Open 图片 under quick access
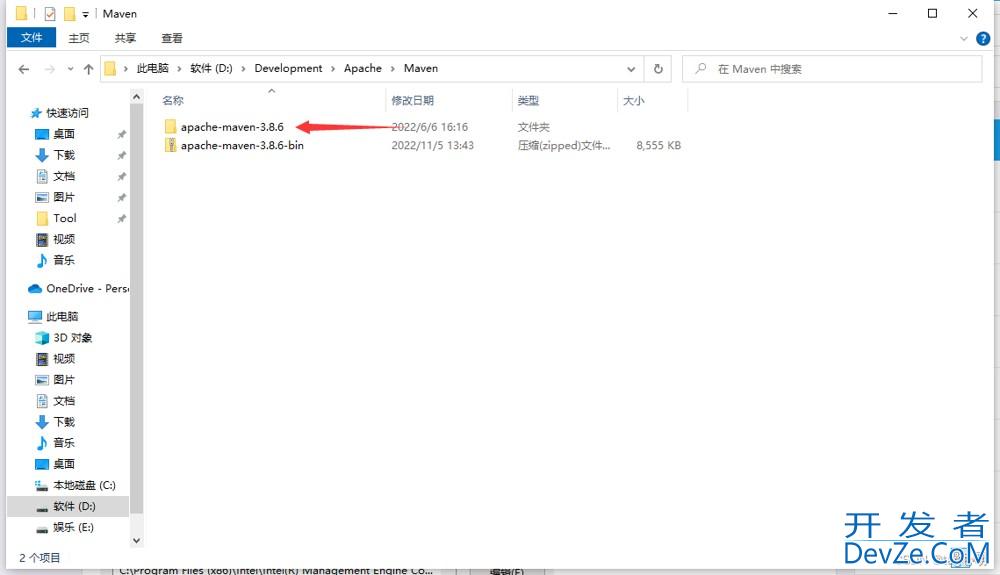 click(64, 197)
